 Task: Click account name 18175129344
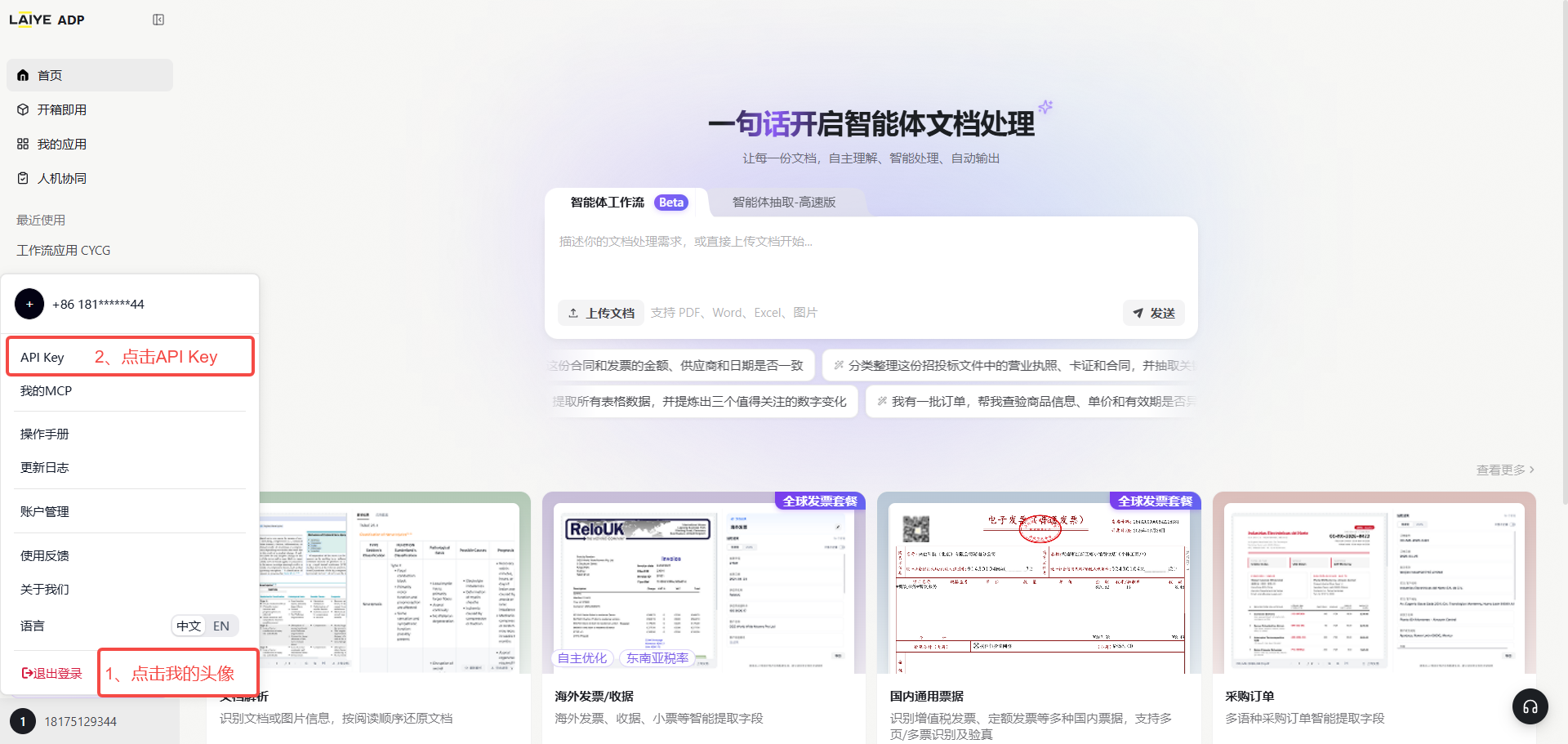coord(80,721)
